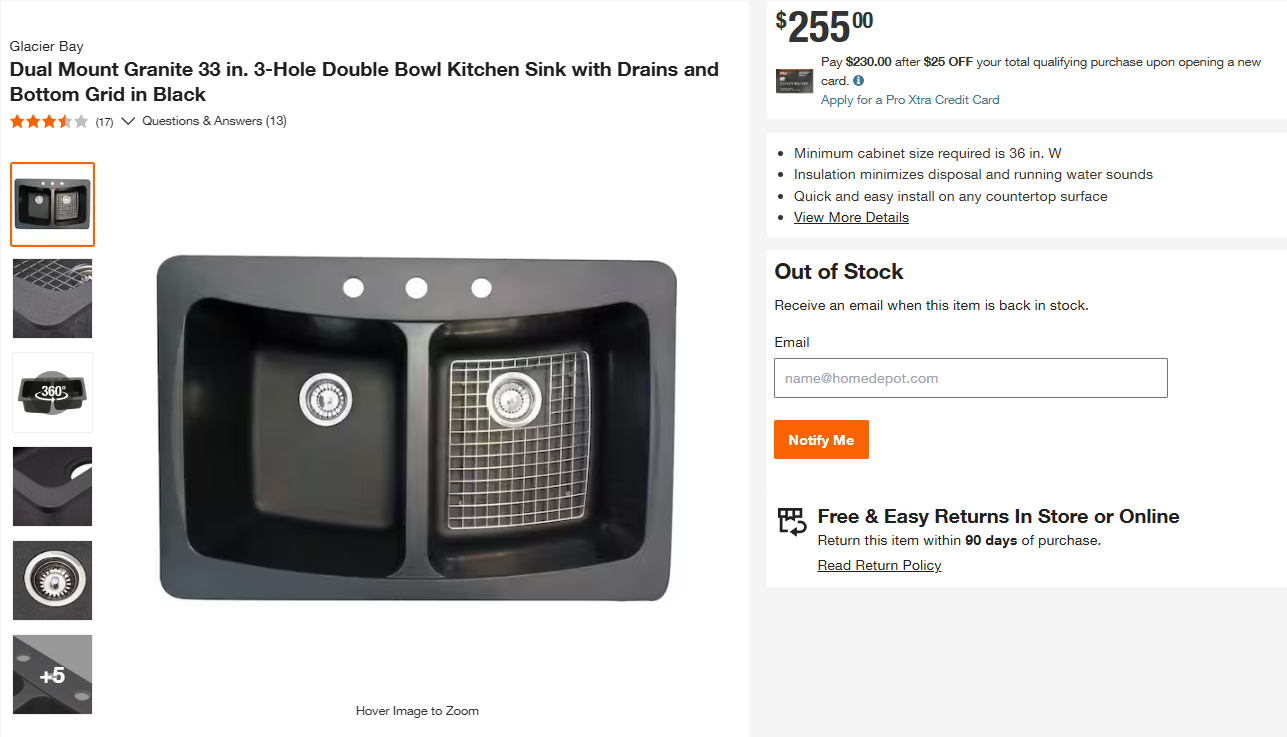Open Questions & Answers (13) link
This screenshot has width=1287, height=737.
[x=214, y=121]
